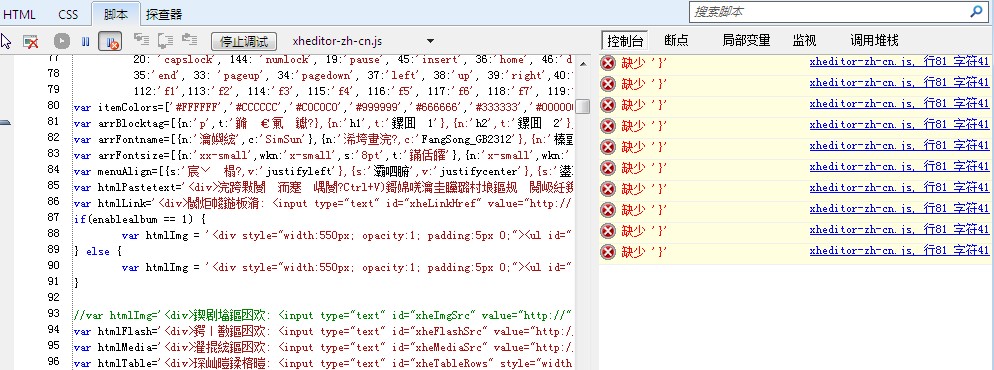Click the 'var arrFontsize' code line
Screen dimensions: 994x370
click(x=324, y=155)
